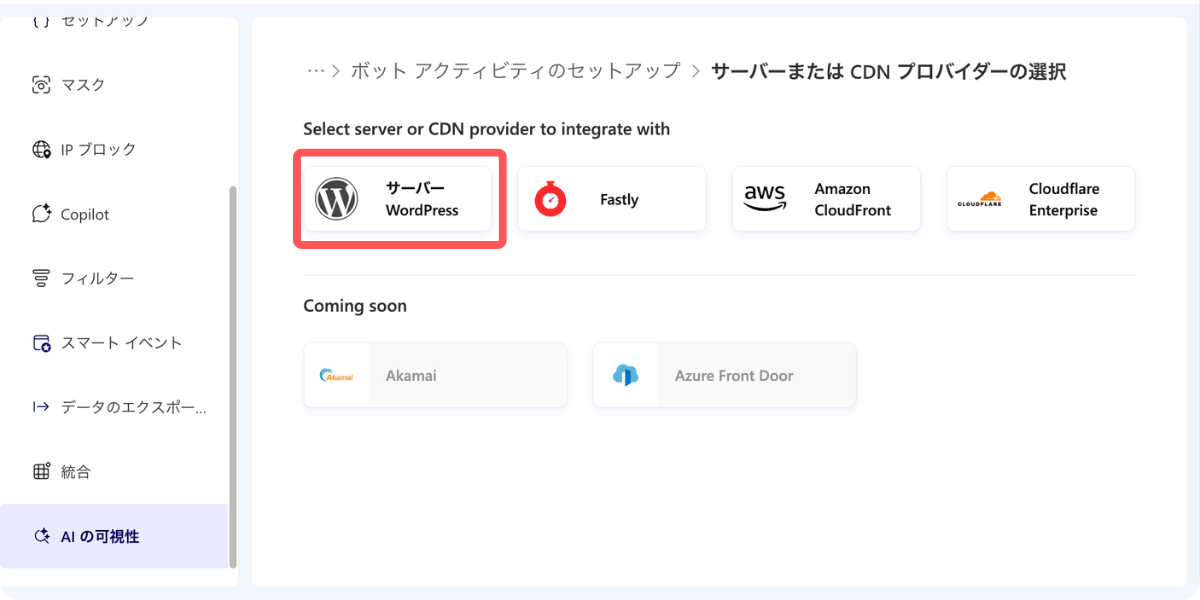Select the AI の可視性 menu item

click(115, 536)
